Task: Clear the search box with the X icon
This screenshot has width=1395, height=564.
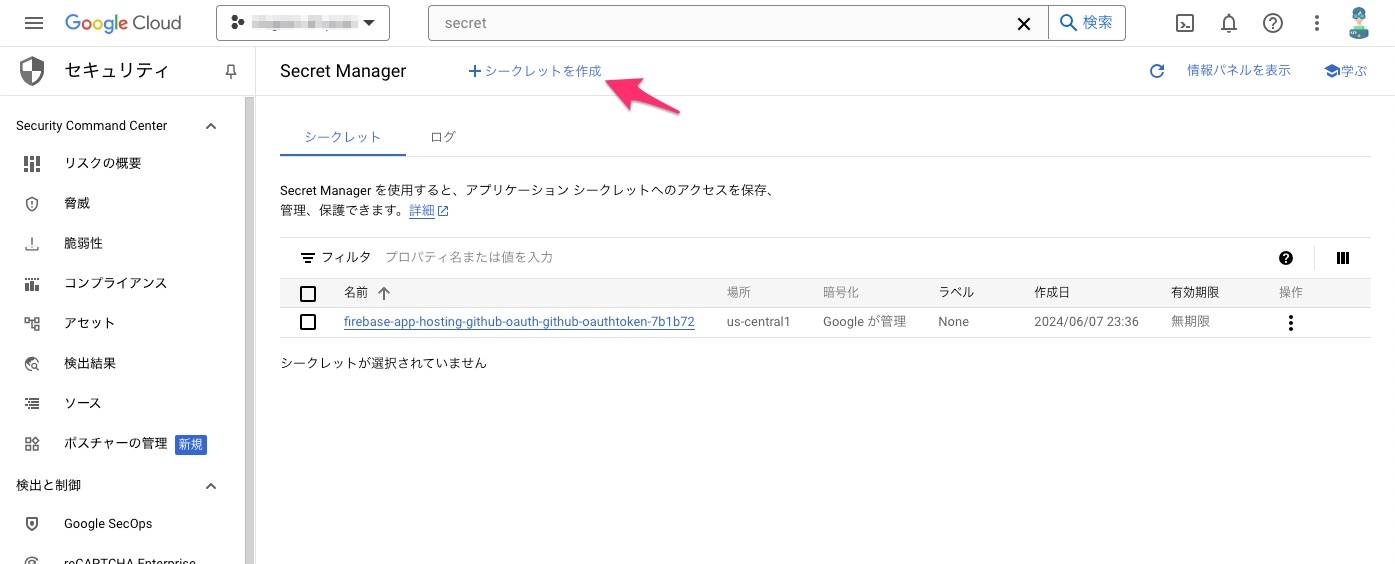Action: pyautogui.click(x=1024, y=23)
